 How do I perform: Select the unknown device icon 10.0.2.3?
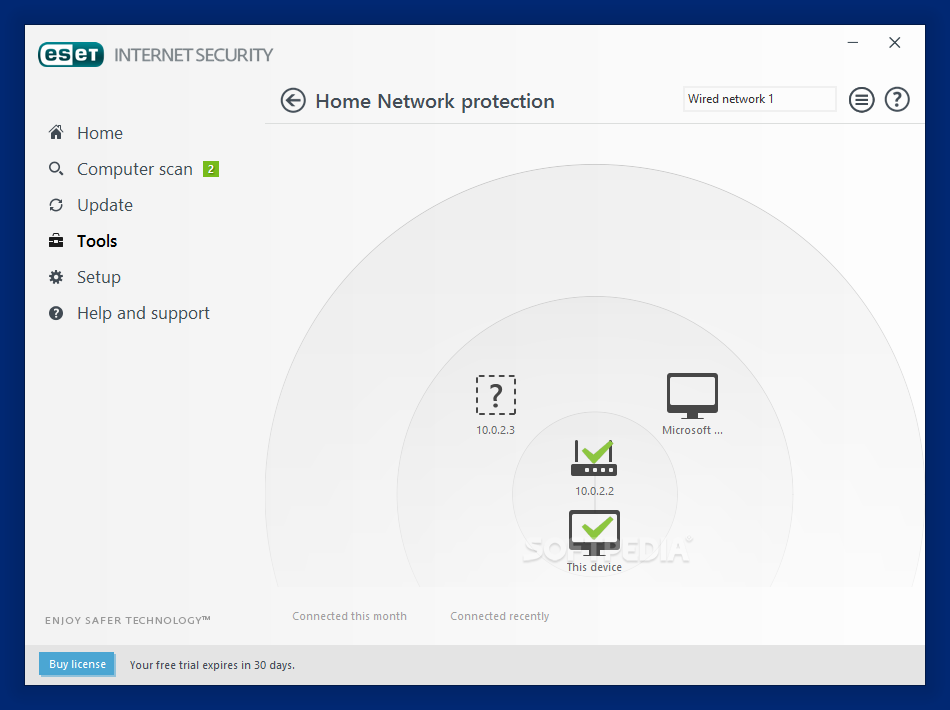point(496,395)
